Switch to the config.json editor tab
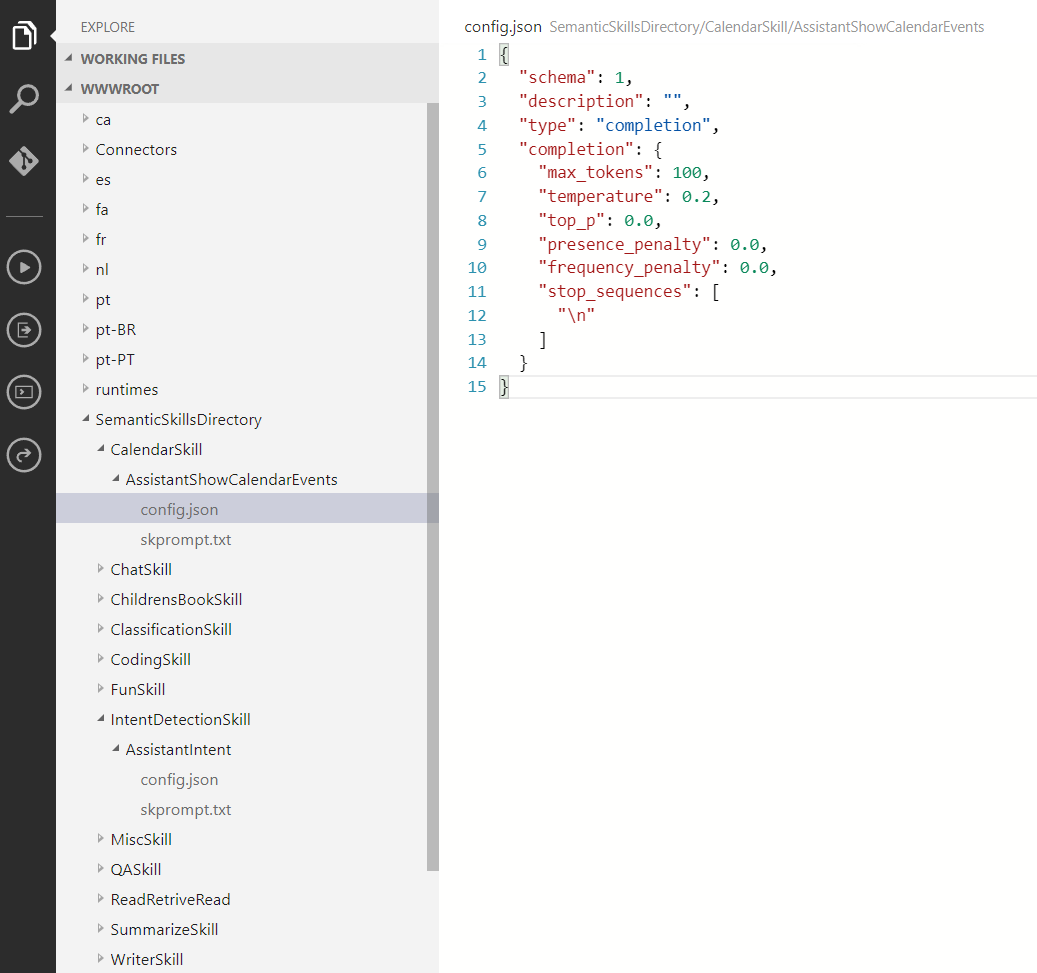1037x973 pixels. point(502,27)
